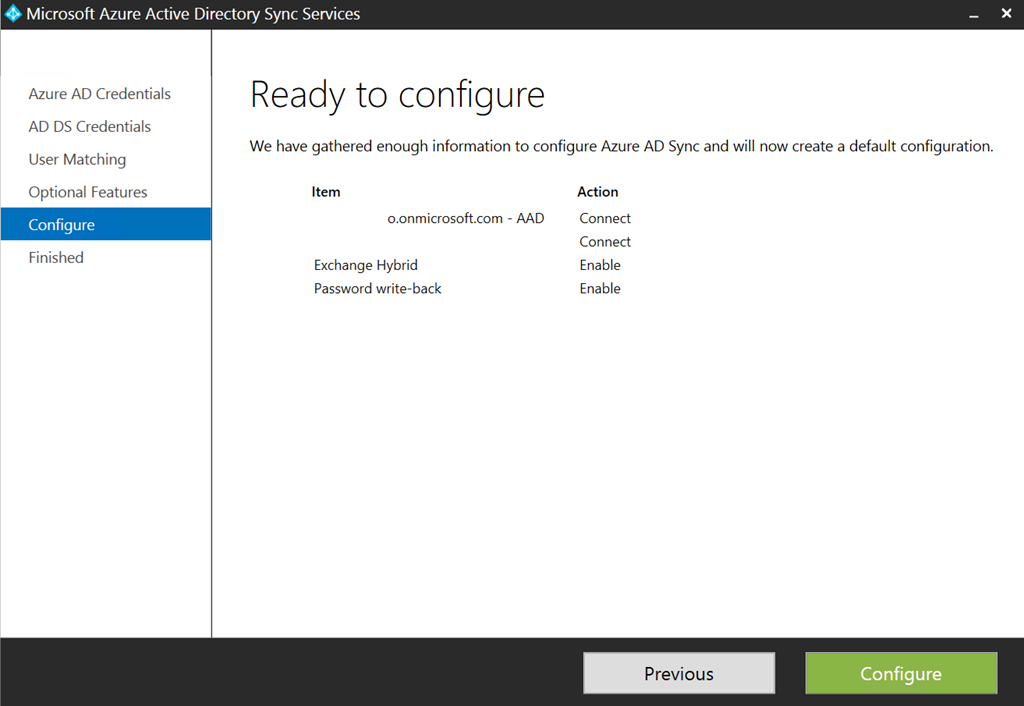Viewport: 1024px width, 706px height.
Task: Click the Item column header
Action: [x=326, y=192]
